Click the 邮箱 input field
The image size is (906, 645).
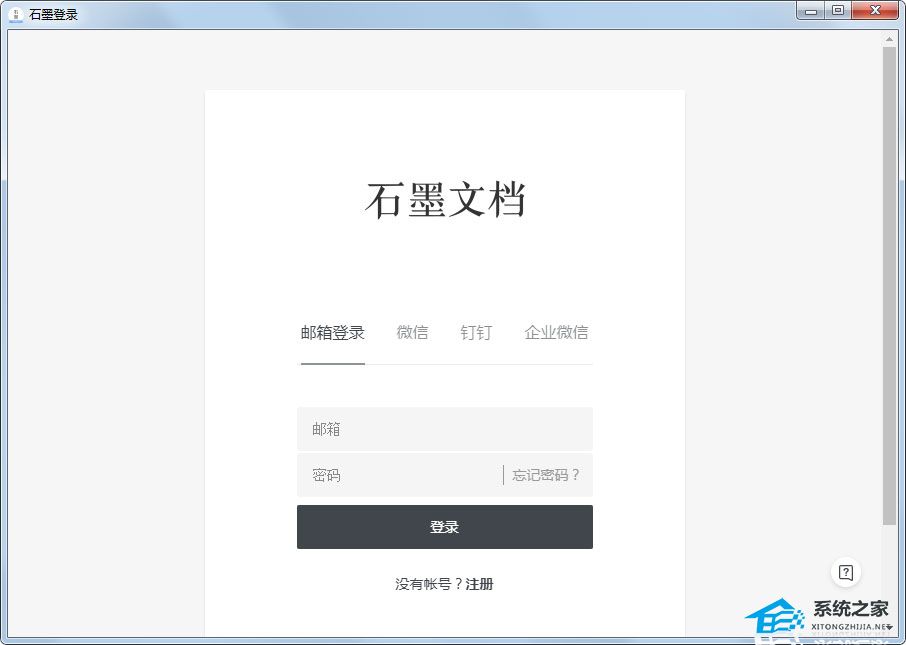click(x=445, y=429)
